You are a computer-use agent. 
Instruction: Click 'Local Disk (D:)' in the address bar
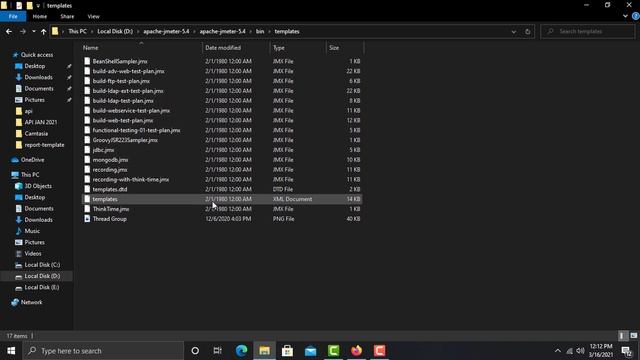coord(115,31)
